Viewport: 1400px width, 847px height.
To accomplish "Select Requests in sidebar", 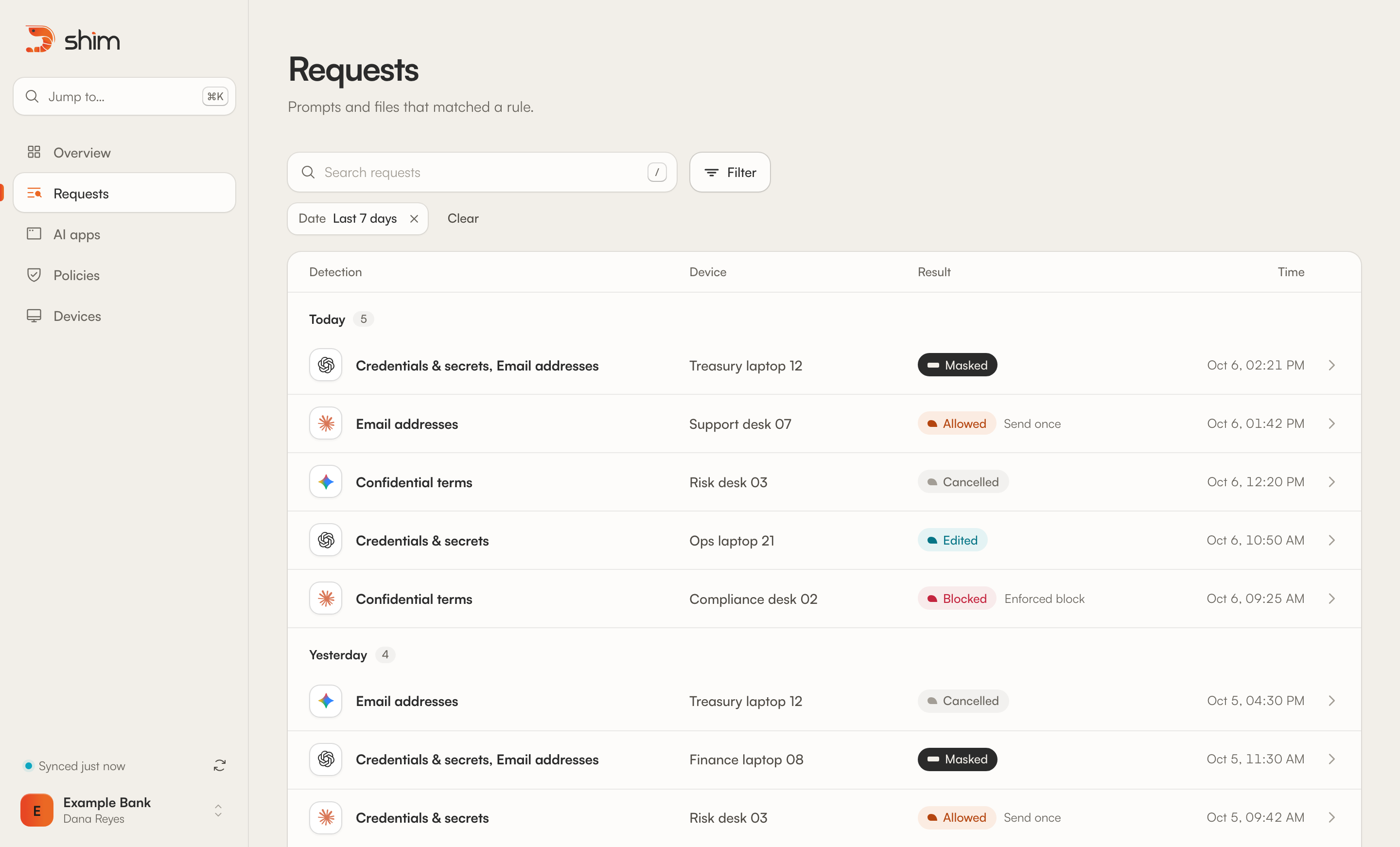I will point(124,194).
